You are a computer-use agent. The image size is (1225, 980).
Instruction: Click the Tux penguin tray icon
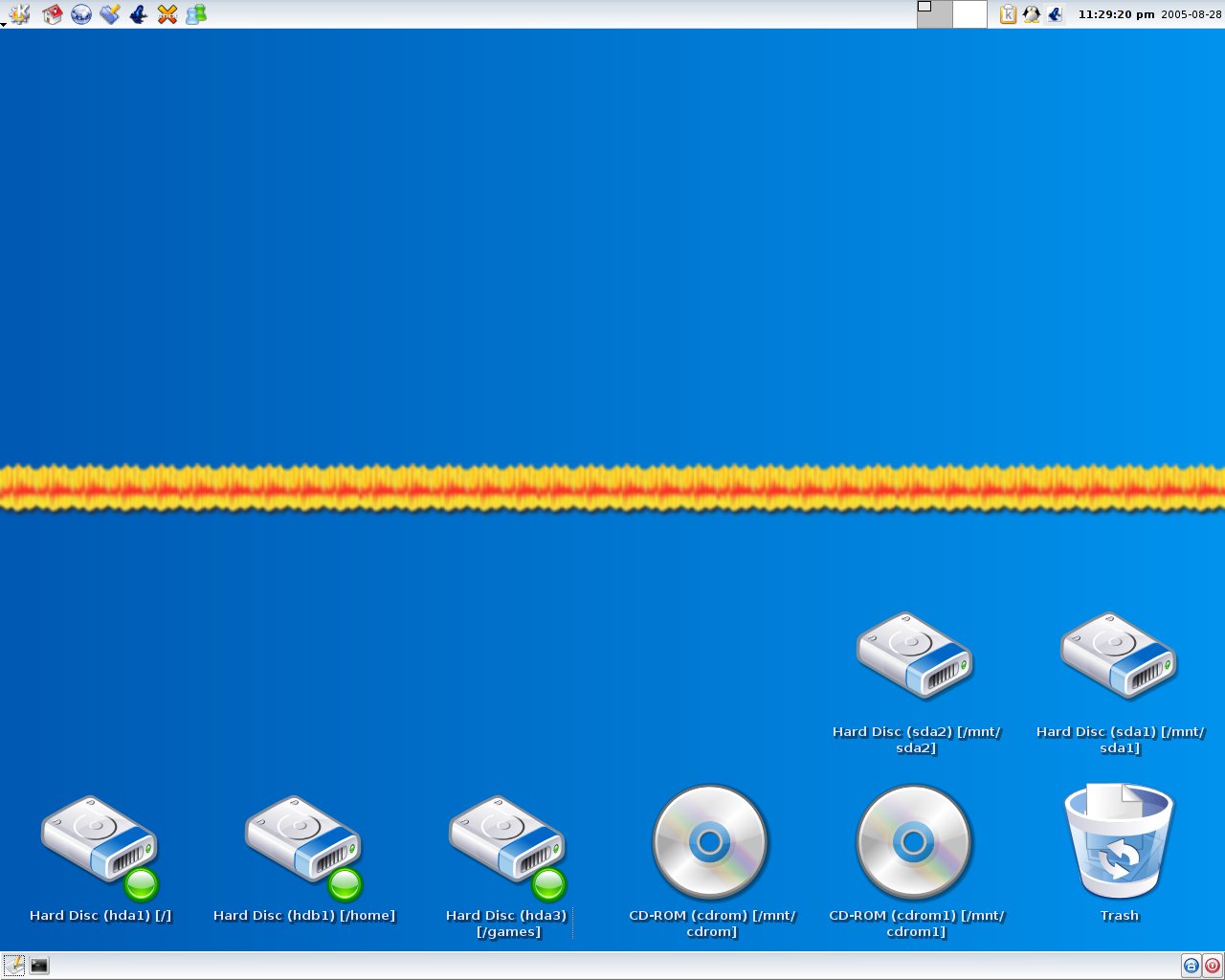click(1032, 14)
